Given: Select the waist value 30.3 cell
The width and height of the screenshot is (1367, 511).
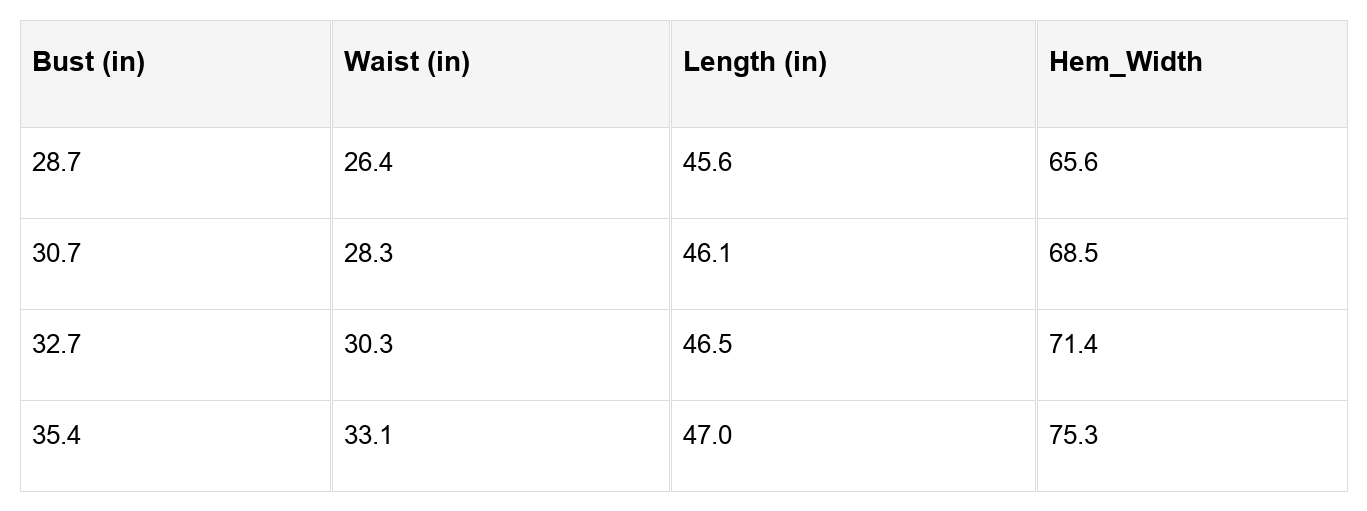Looking at the screenshot, I should [x=368, y=345].
